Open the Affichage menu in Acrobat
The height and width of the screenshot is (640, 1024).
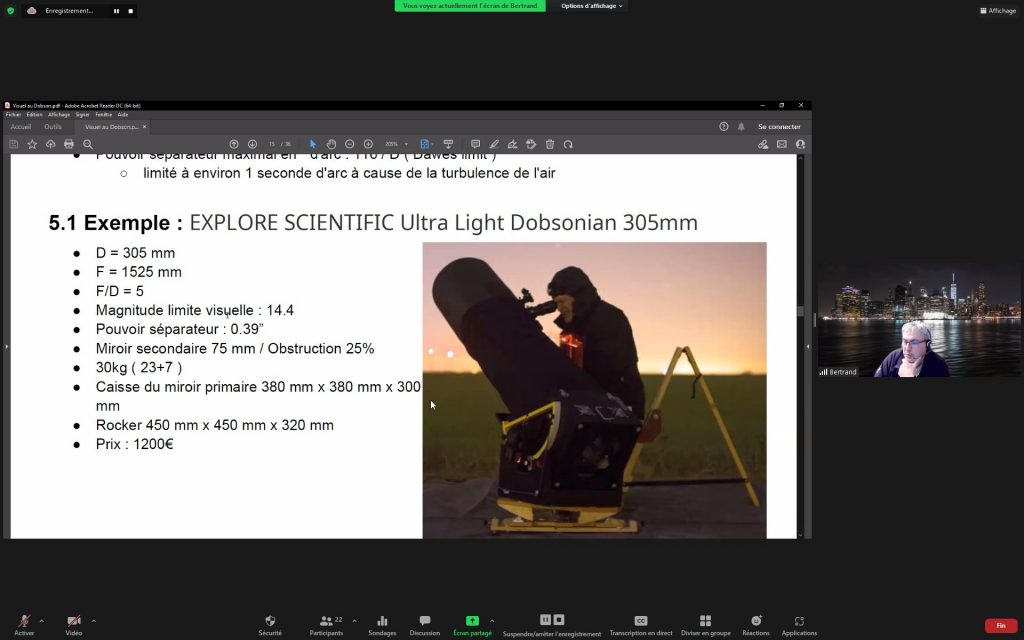point(59,115)
